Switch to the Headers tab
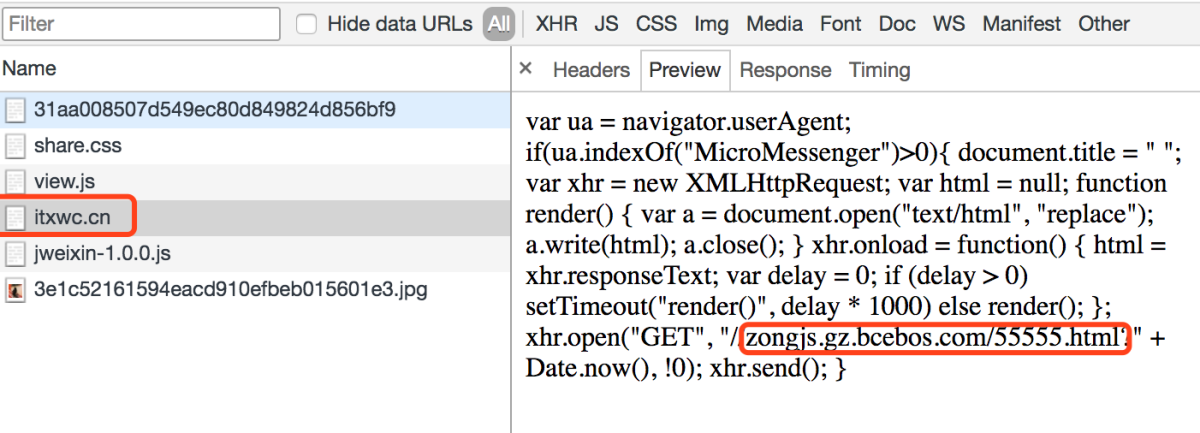 pyautogui.click(x=591, y=70)
